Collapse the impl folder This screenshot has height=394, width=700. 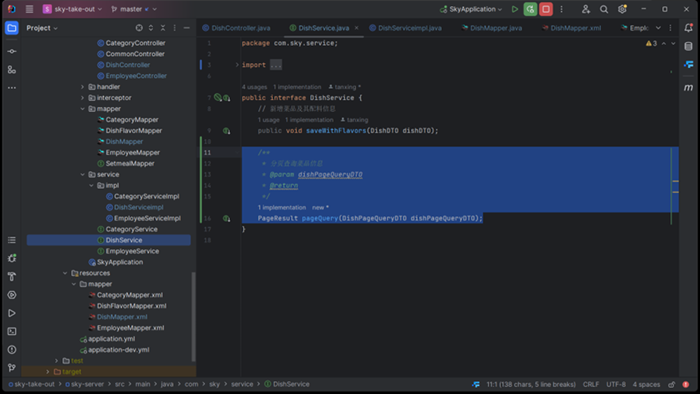[91, 186]
